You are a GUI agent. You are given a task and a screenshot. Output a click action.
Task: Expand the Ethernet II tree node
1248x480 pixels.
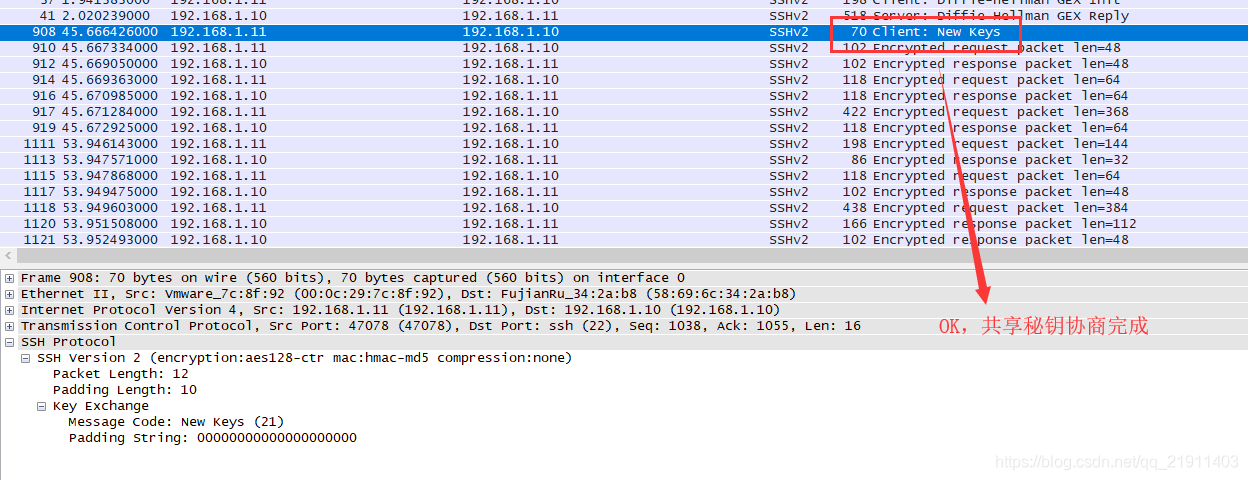[10, 294]
